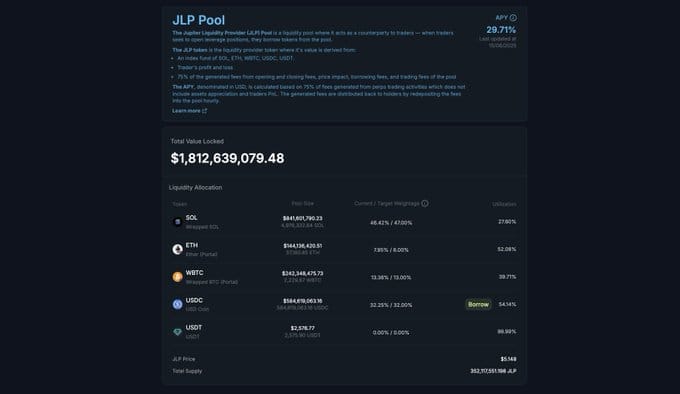Screen dimensions: 680x394
Task: Click the USDT utilization percentage
Action: pyautogui.click(x=507, y=332)
